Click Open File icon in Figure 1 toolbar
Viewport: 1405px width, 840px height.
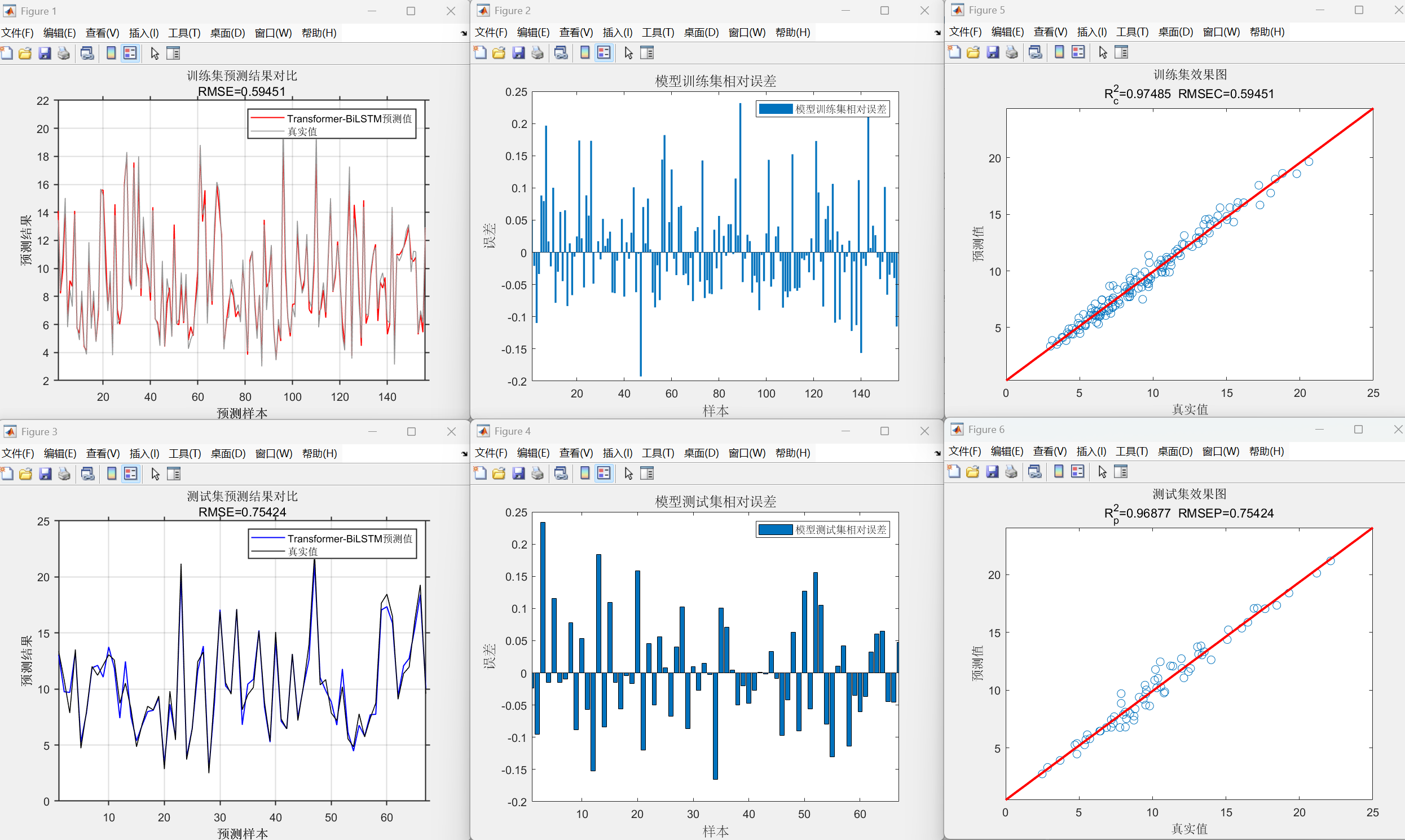[x=25, y=53]
